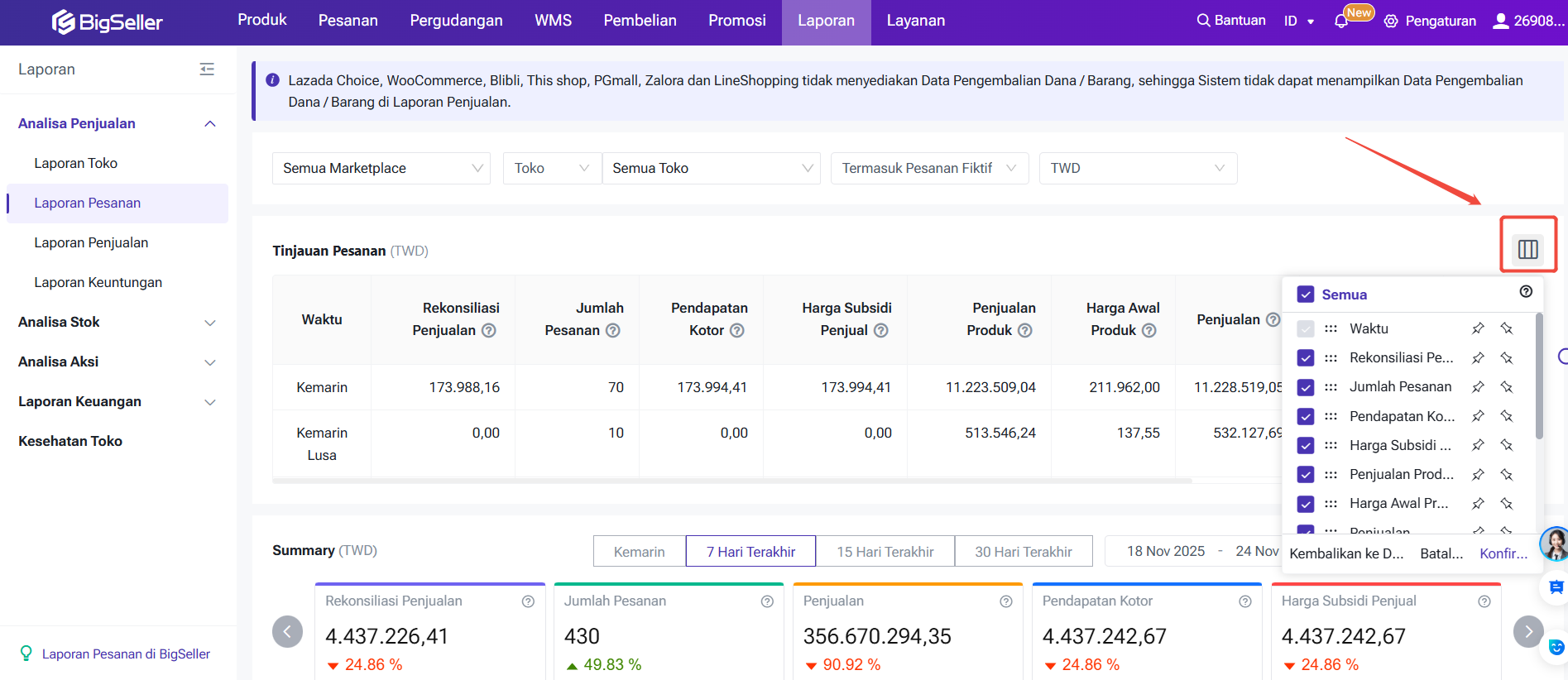Screen dimensions: 1568x680
Task: Uncheck the Semua checkbox
Action: point(1306,295)
